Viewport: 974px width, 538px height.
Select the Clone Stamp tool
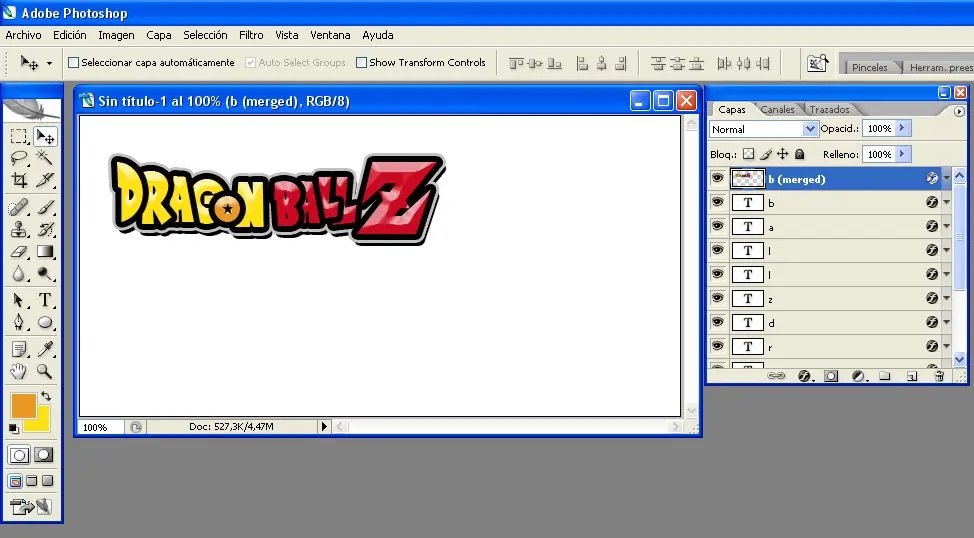pos(19,229)
